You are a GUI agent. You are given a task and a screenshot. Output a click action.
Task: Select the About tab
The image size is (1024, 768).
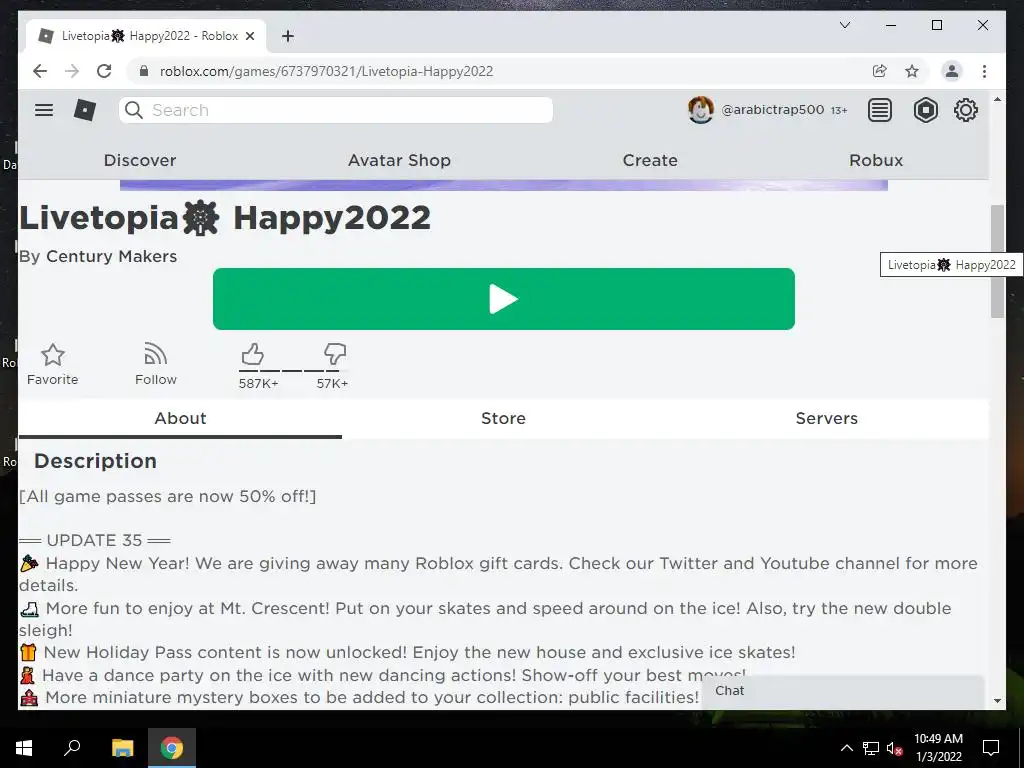(180, 418)
